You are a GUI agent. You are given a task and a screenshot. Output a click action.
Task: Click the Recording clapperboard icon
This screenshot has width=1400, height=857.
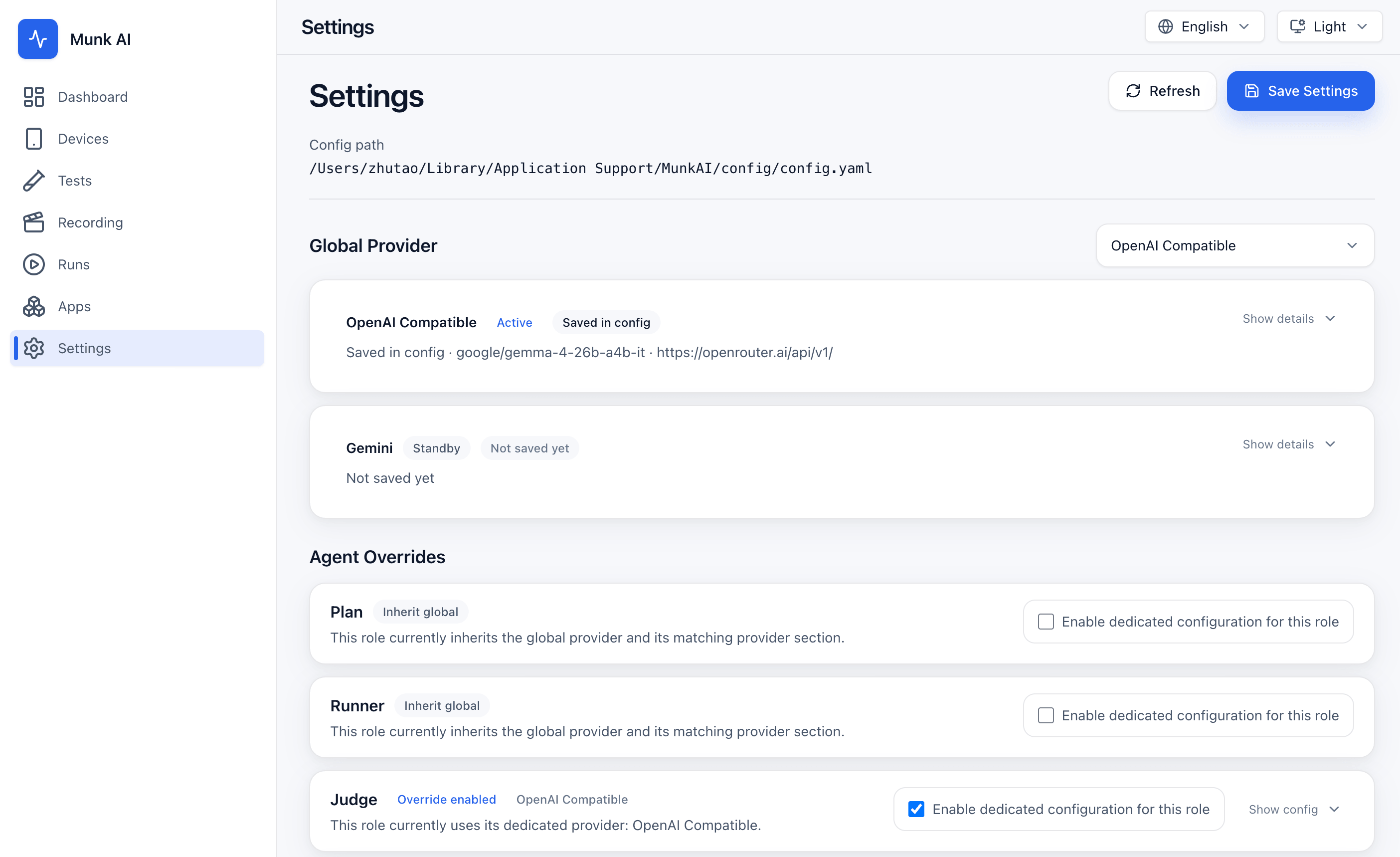(33, 222)
